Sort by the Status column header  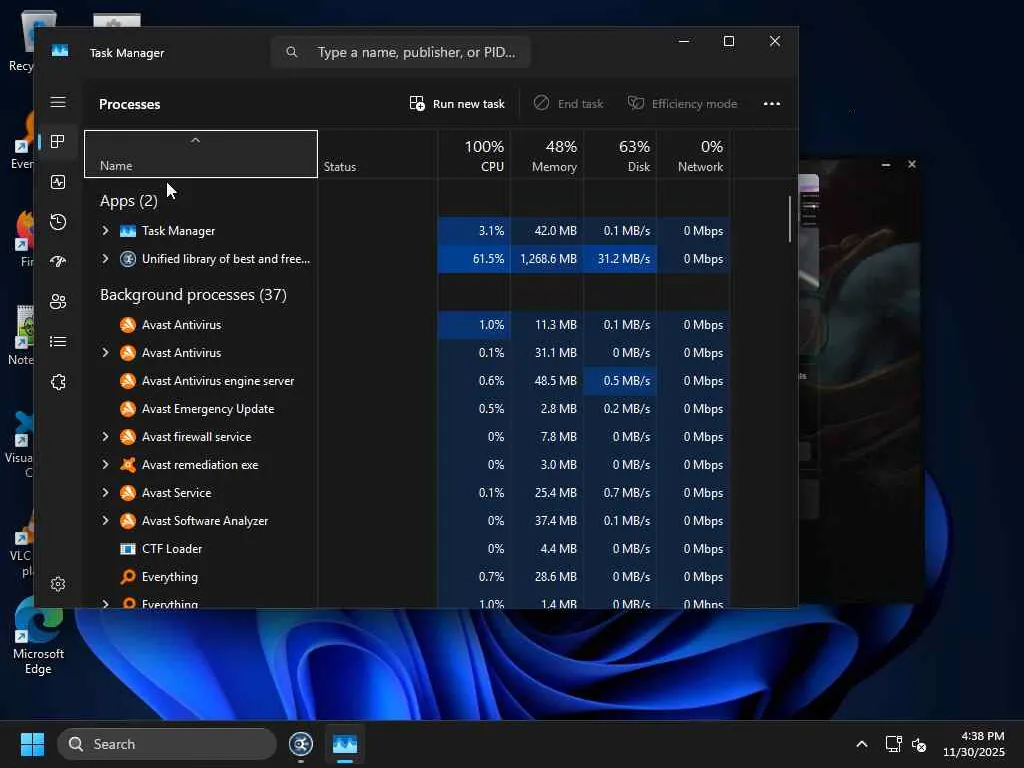point(377,154)
